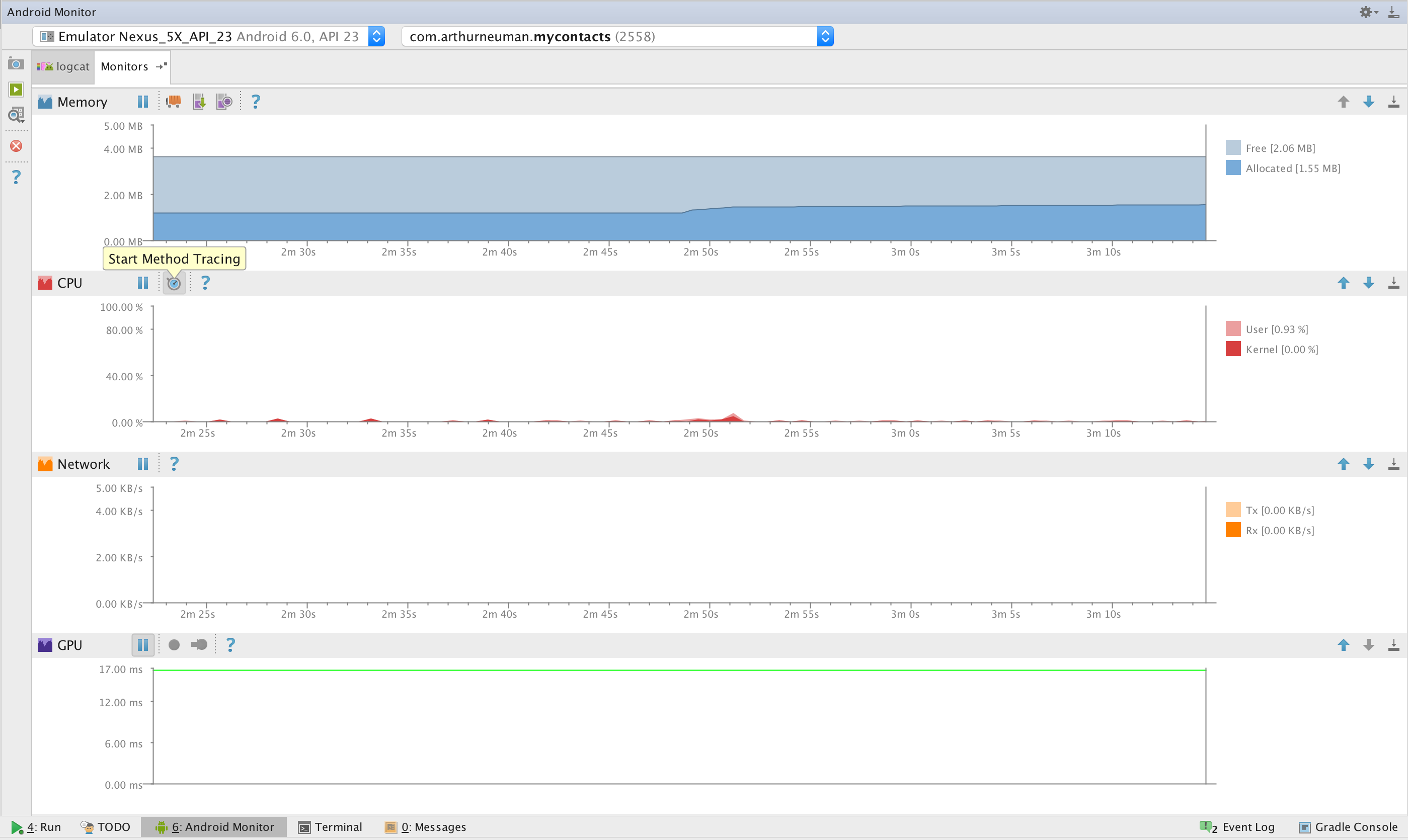Initiate GC in Memory monitor
Screen dimensions: 1408x840
tap(173, 102)
